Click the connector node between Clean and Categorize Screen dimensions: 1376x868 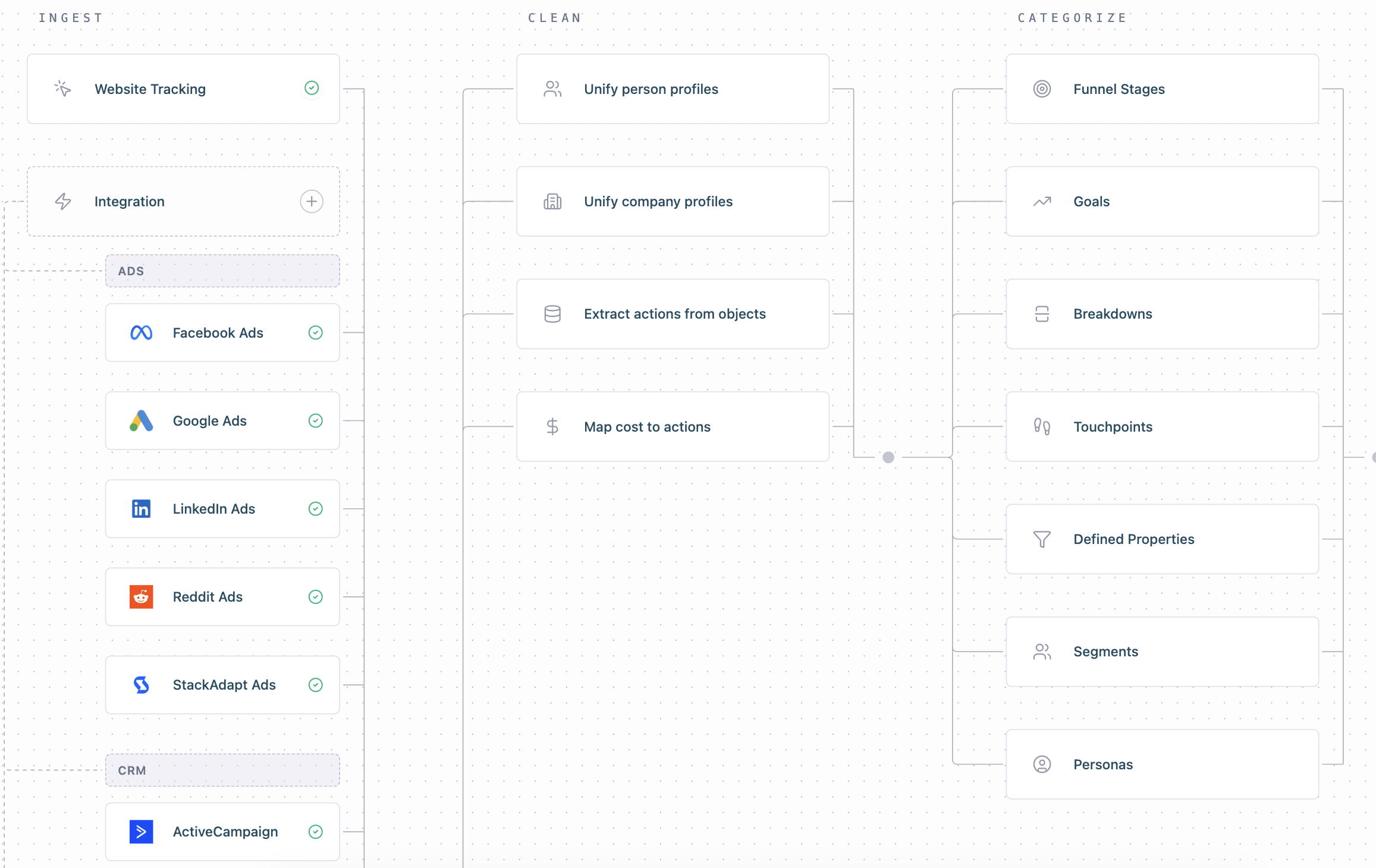point(888,457)
